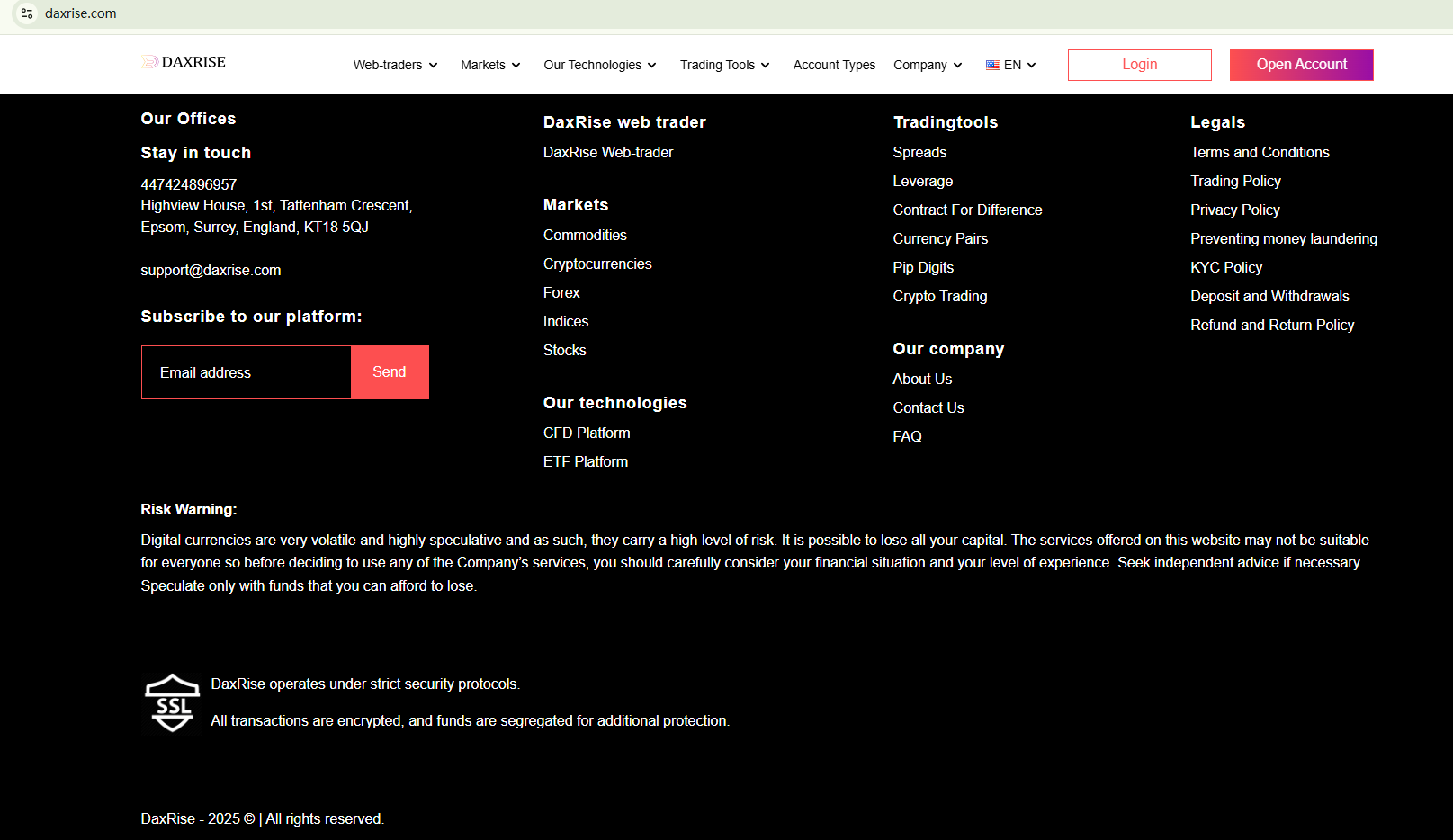Image resolution: width=1453 pixels, height=840 pixels.
Task: Click the Our technologies footer heading
Action: [614, 403]
